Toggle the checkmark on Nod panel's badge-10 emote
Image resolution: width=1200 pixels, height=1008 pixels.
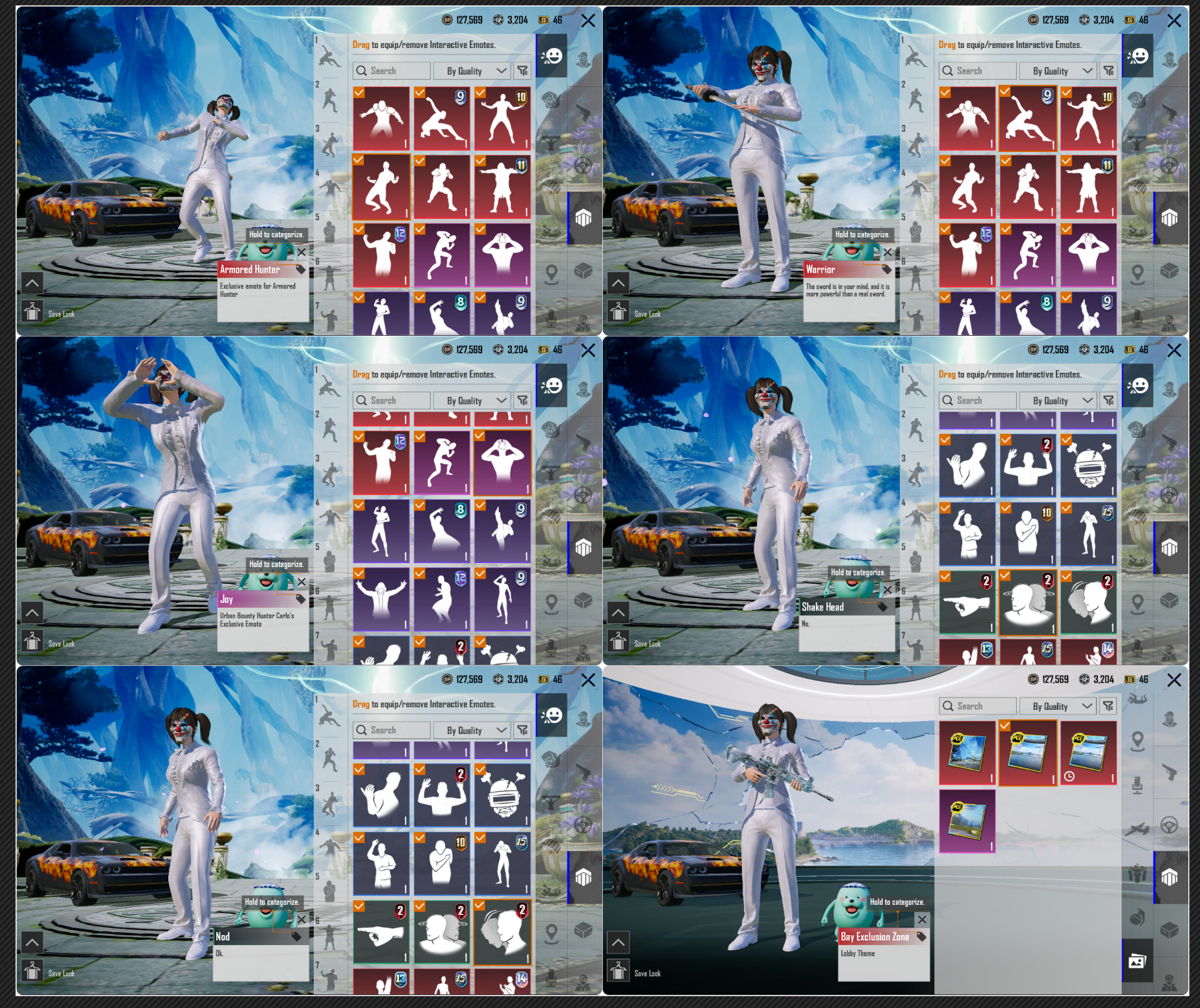(420, 838)
